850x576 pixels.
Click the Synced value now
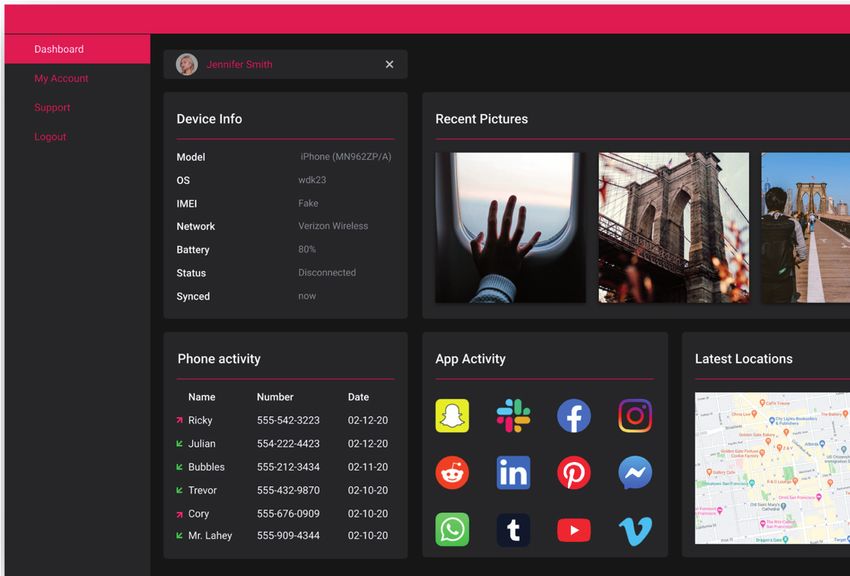click(x=307, y=296)
